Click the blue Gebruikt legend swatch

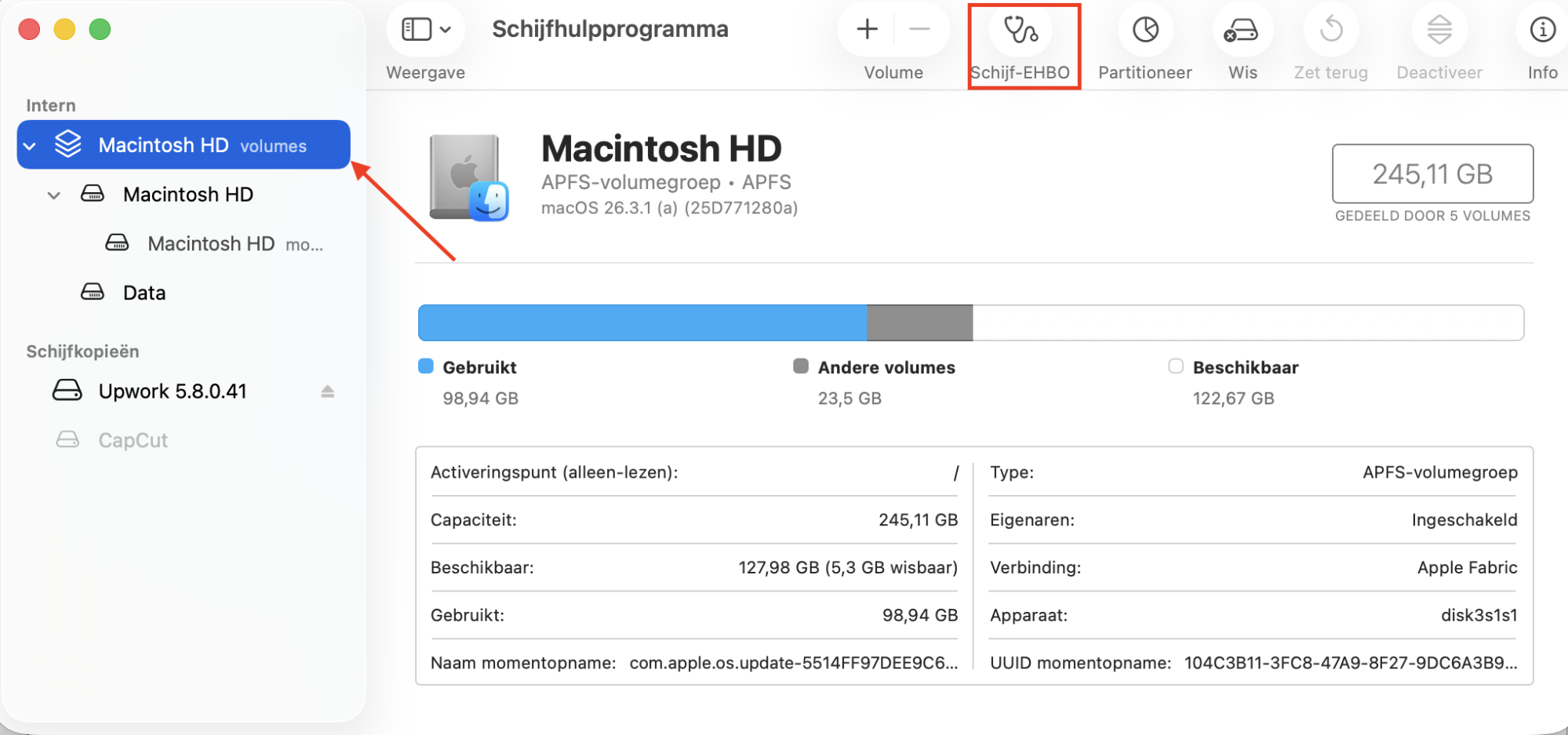coord(426,366)
